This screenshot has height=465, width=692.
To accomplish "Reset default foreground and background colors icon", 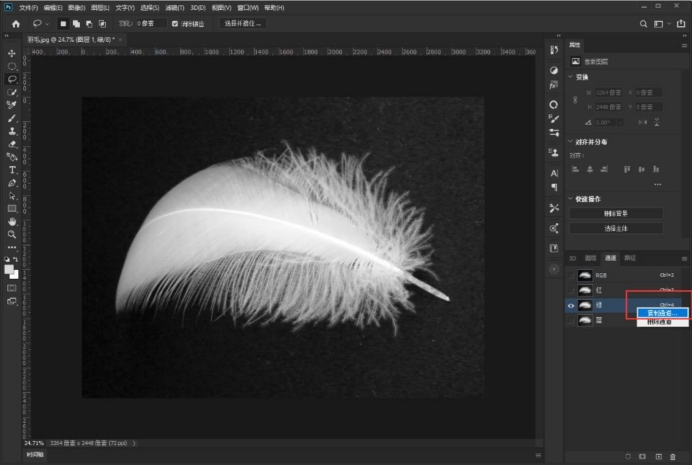I will pyautogui.click(x=7, y=259).
